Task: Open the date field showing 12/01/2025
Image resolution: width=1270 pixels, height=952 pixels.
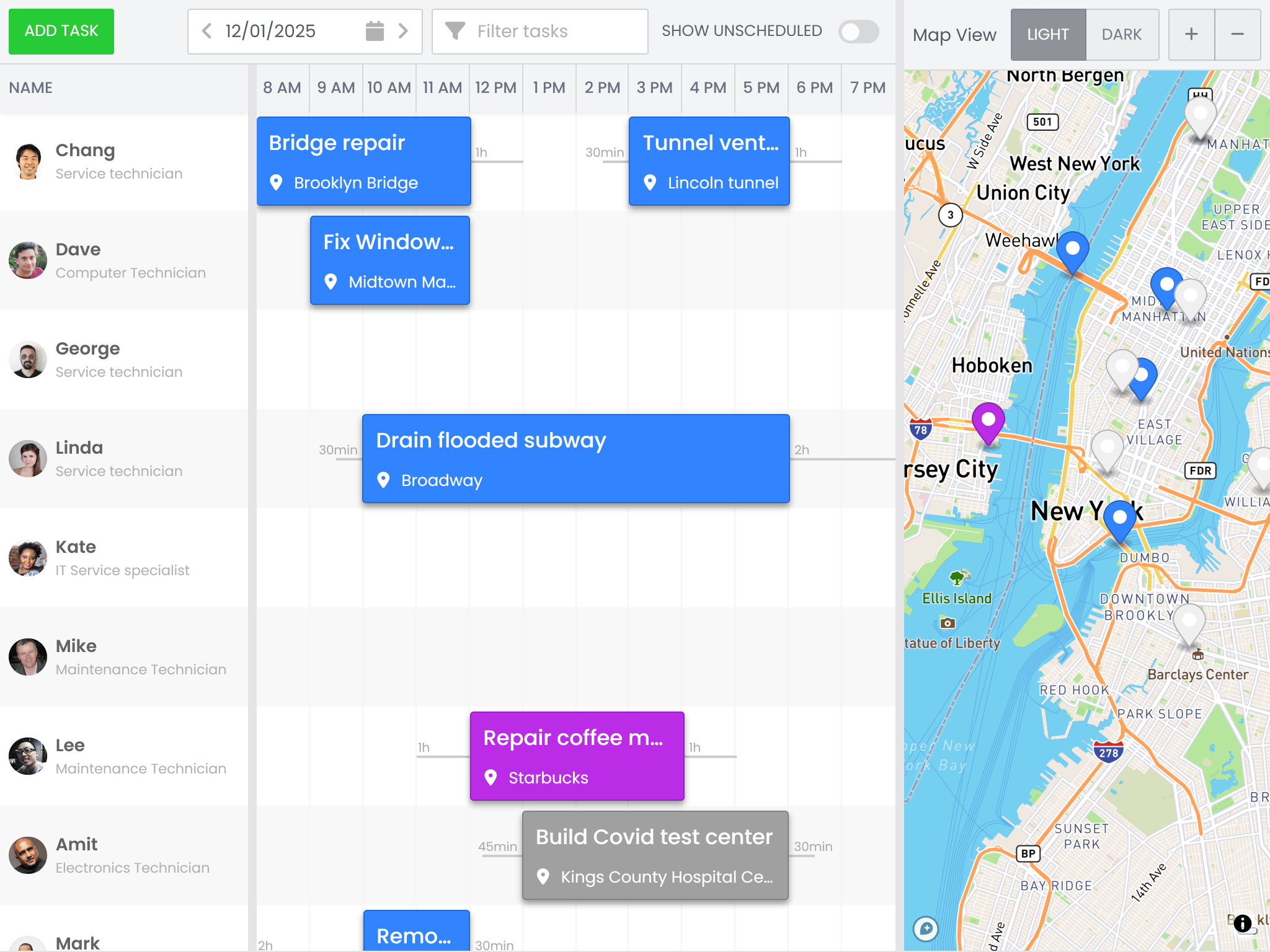Action: (x=270, y=31)
